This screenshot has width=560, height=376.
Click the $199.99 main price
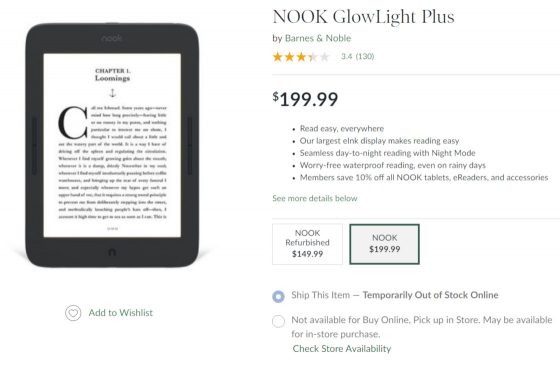[x=305, y=99]
